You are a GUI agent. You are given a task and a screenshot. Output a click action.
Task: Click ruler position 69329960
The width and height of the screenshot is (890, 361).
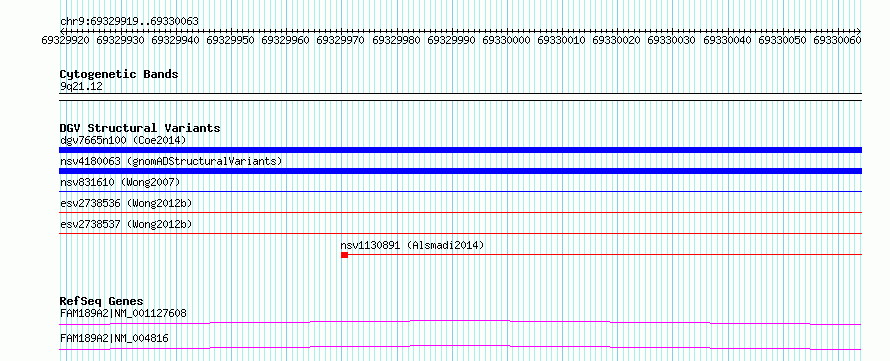(287, 40)
